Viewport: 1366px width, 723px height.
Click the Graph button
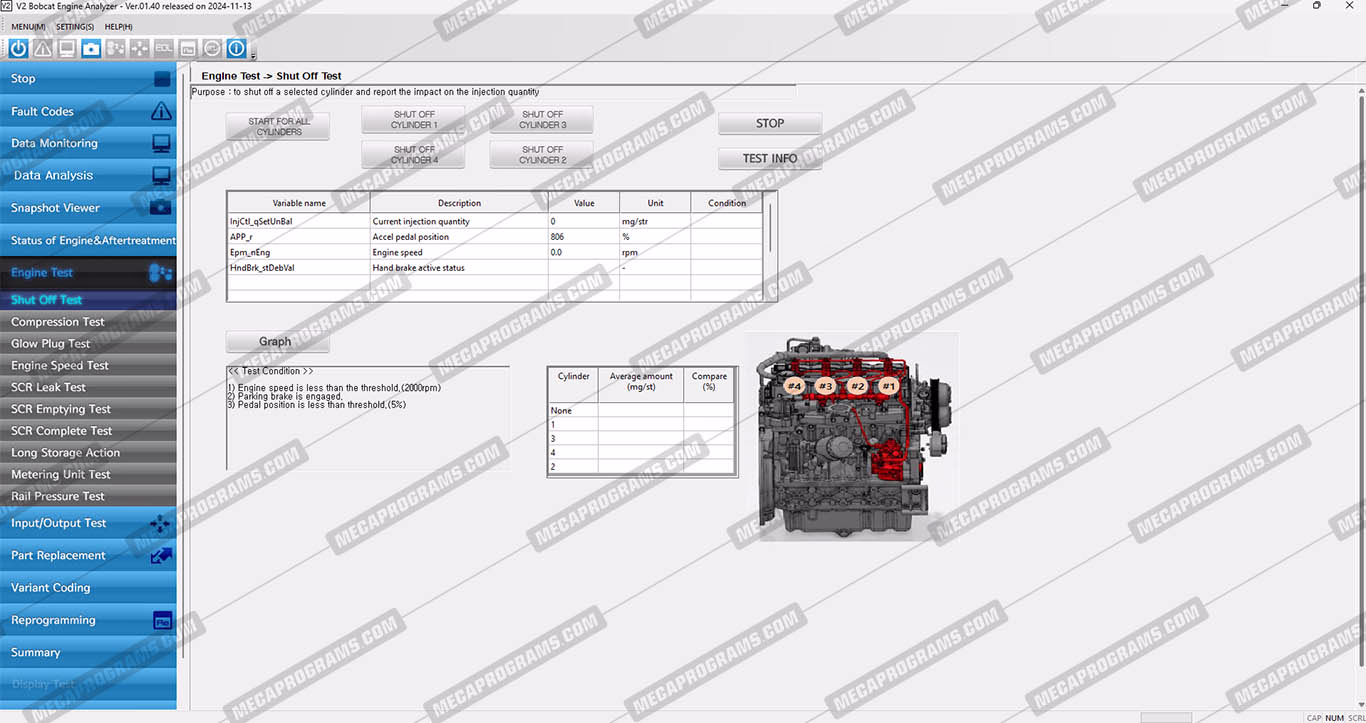point(277,342)
